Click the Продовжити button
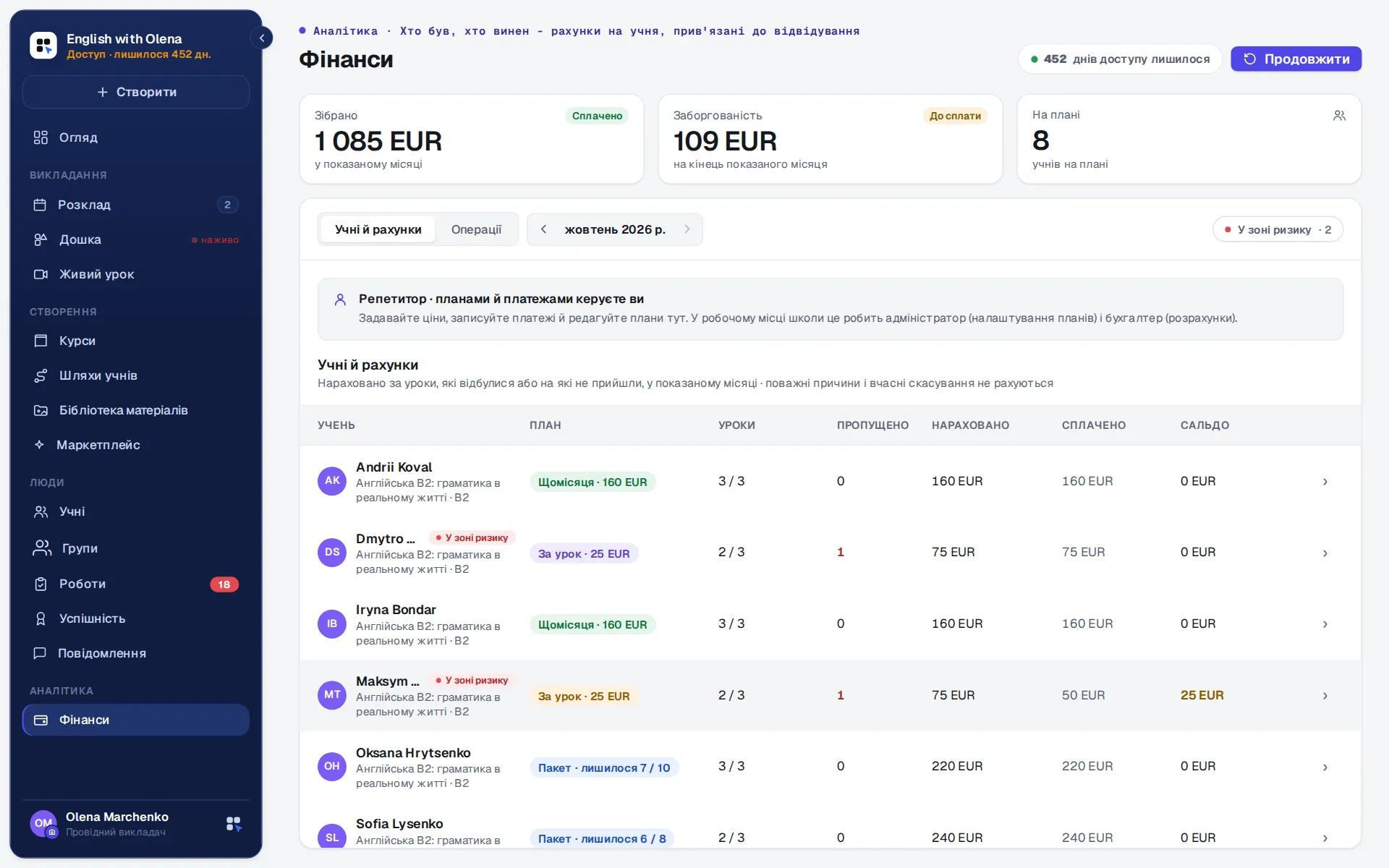The width and height of the screenshot is (1389, 868). [x=1296, y=59]
